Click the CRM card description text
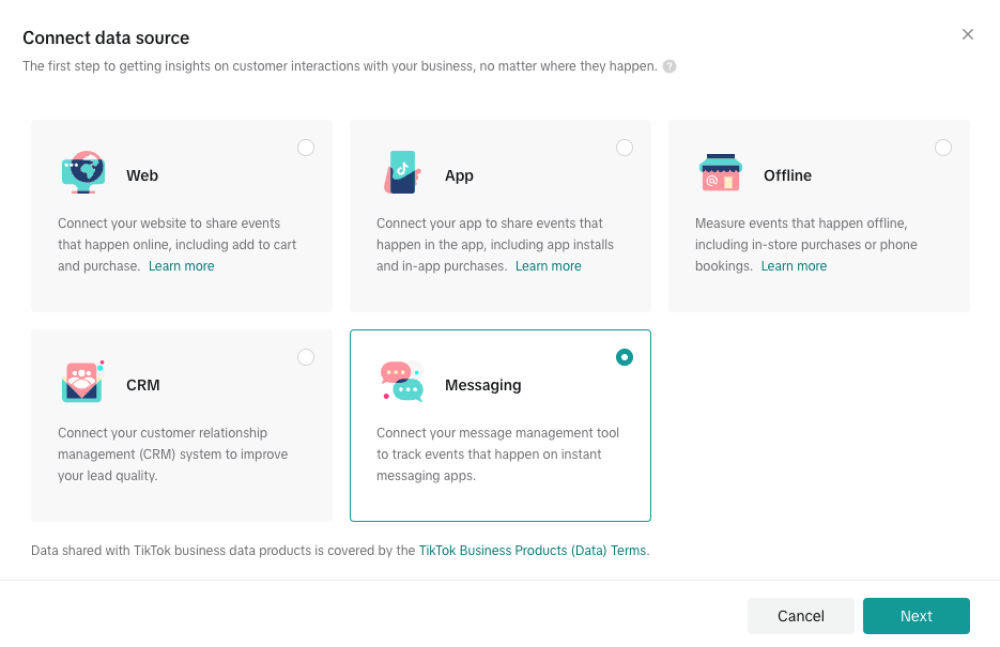Image resolution: width=1000 pixels, height=647 pixels. 173,454
